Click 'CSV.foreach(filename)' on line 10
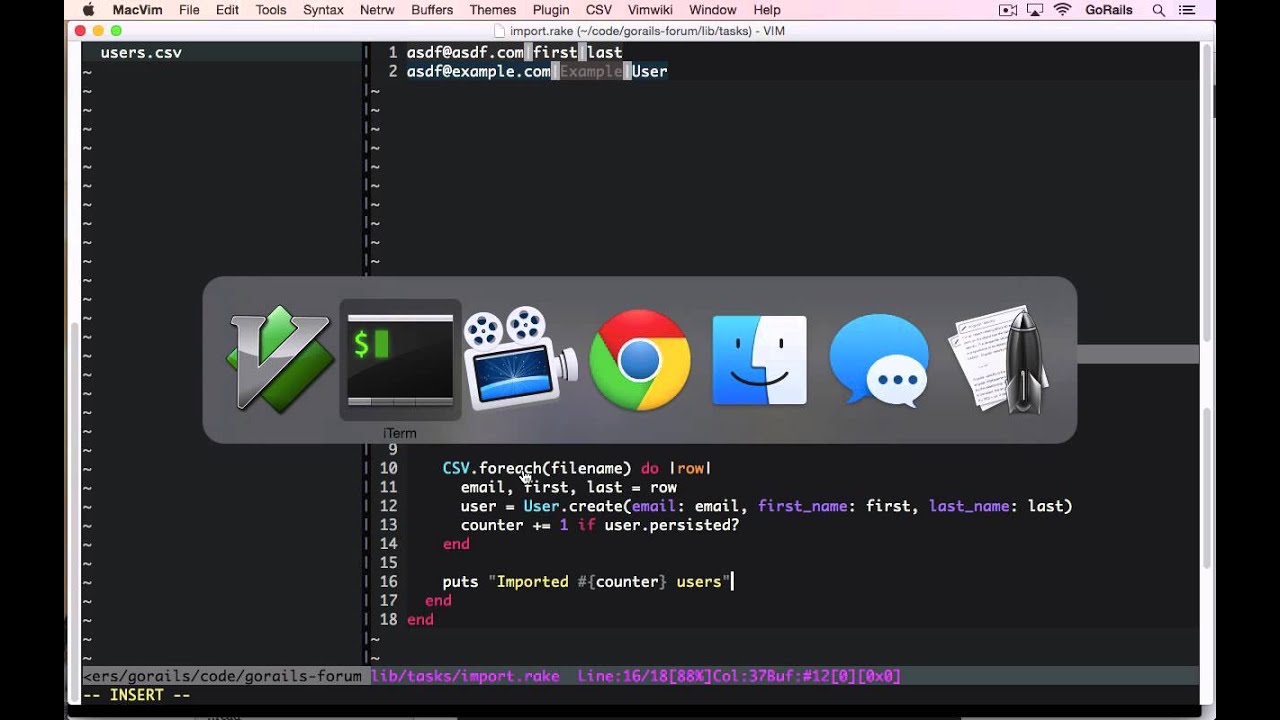This screenshot has width=1280, height=720. pyautogui.click(x=537, y=468)
